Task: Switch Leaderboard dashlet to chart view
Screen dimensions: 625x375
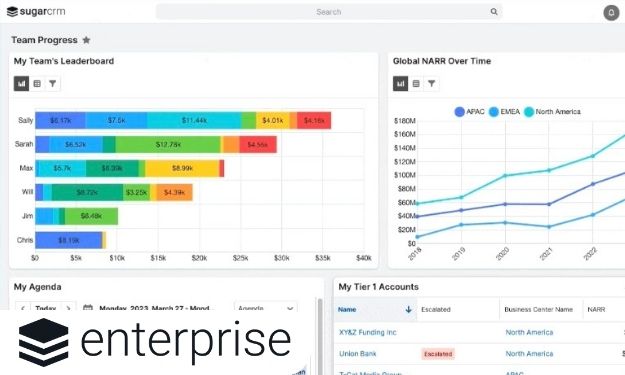Action: tap(22, 84)
